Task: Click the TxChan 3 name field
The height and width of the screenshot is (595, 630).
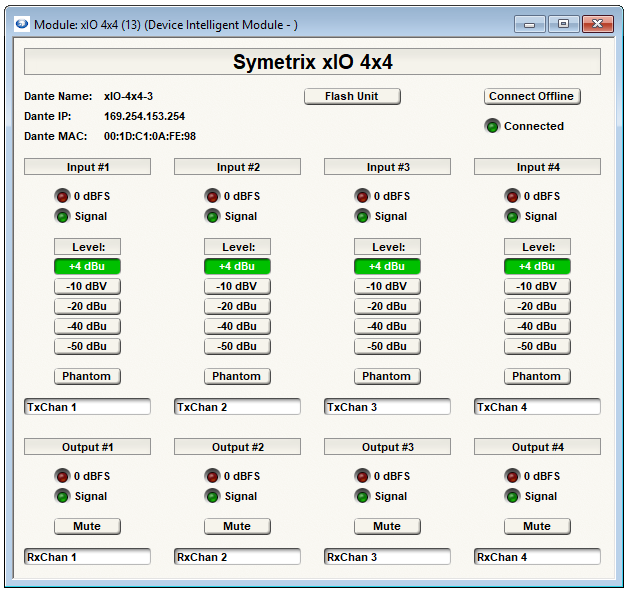Action: click(x=387, y=407)
